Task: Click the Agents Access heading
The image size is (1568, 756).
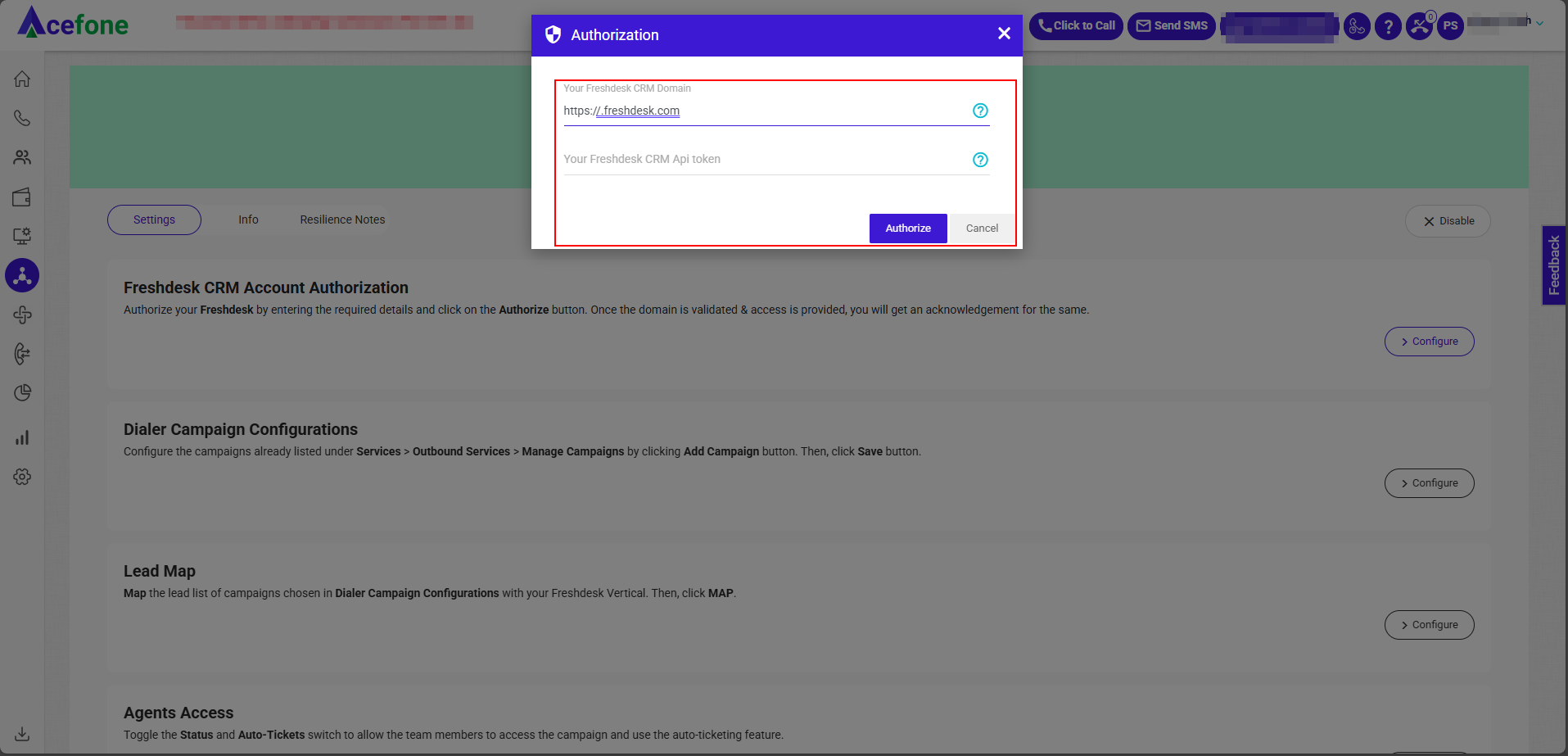Action: pyautogui.click(x=178, y=713)
